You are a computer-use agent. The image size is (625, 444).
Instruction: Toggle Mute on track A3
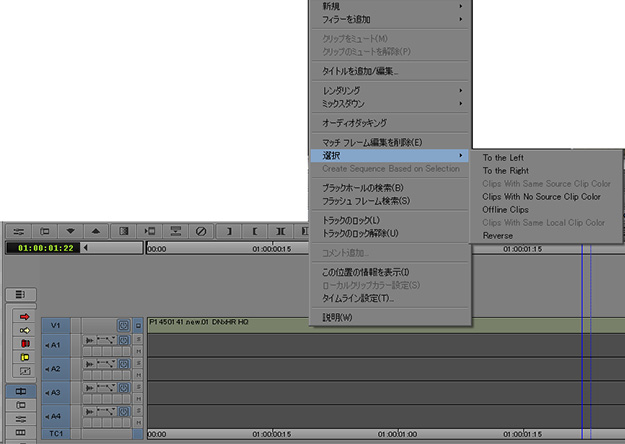138,399
